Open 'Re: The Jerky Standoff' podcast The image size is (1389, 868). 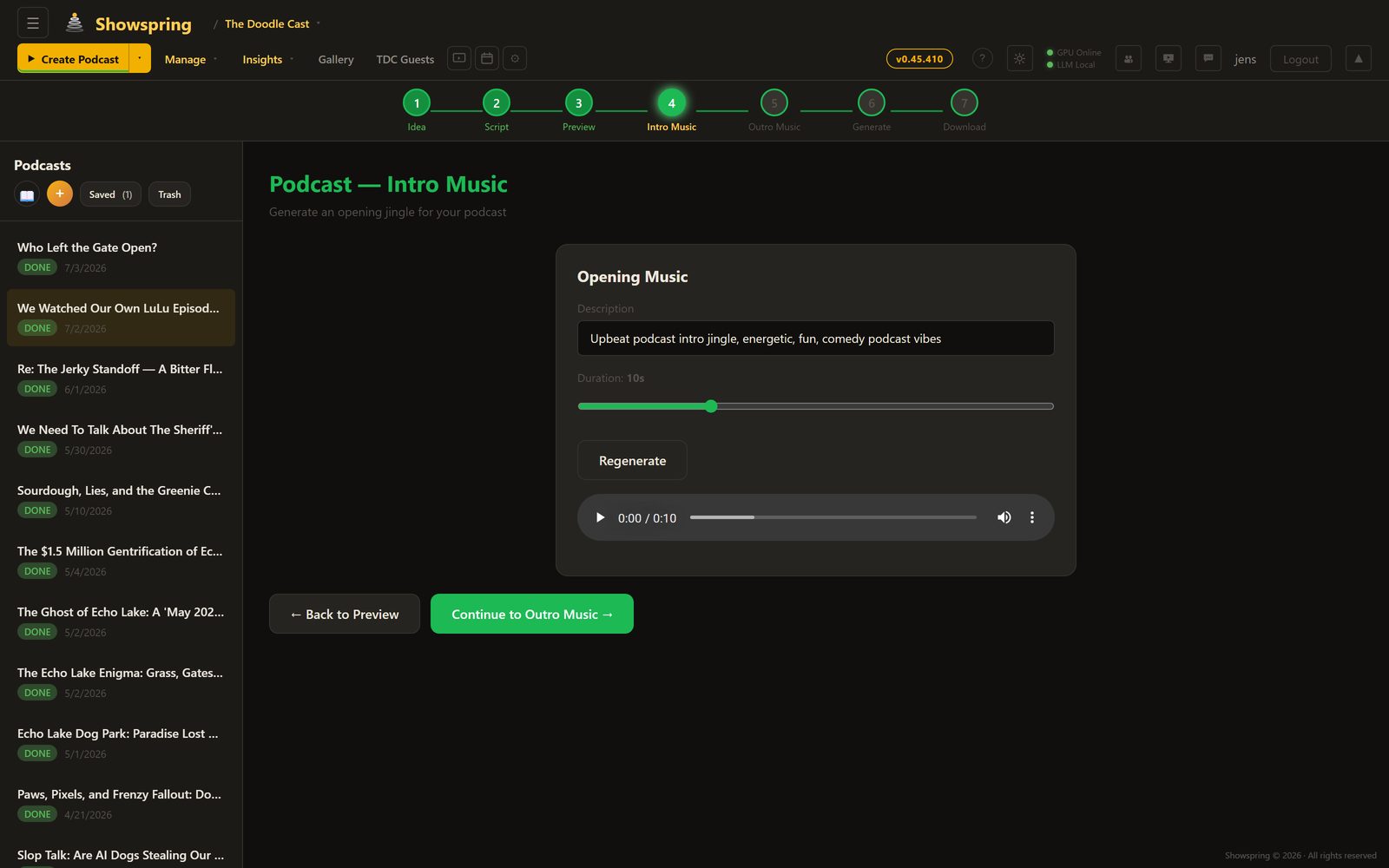(121, 378)
